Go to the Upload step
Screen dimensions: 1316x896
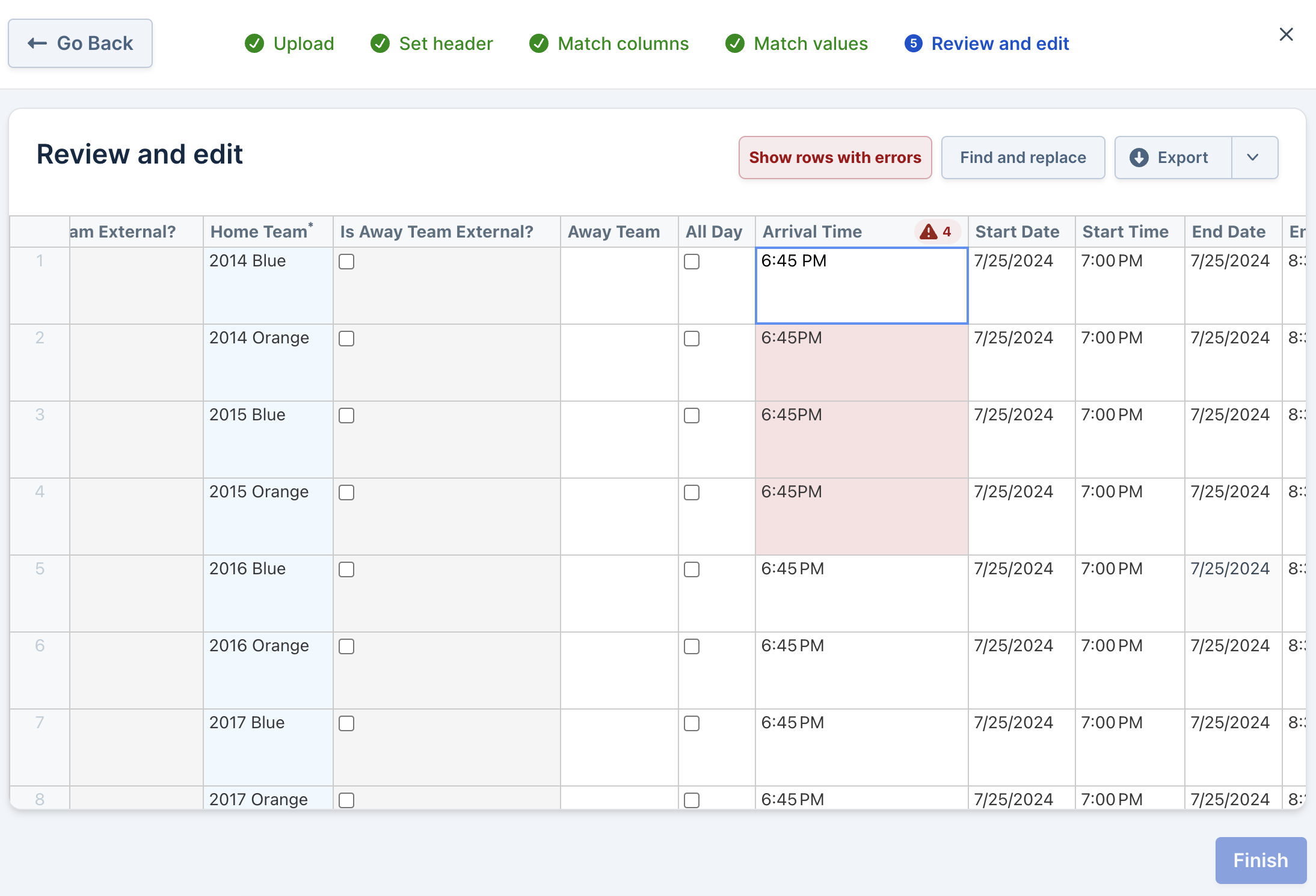tap(289, 43)
